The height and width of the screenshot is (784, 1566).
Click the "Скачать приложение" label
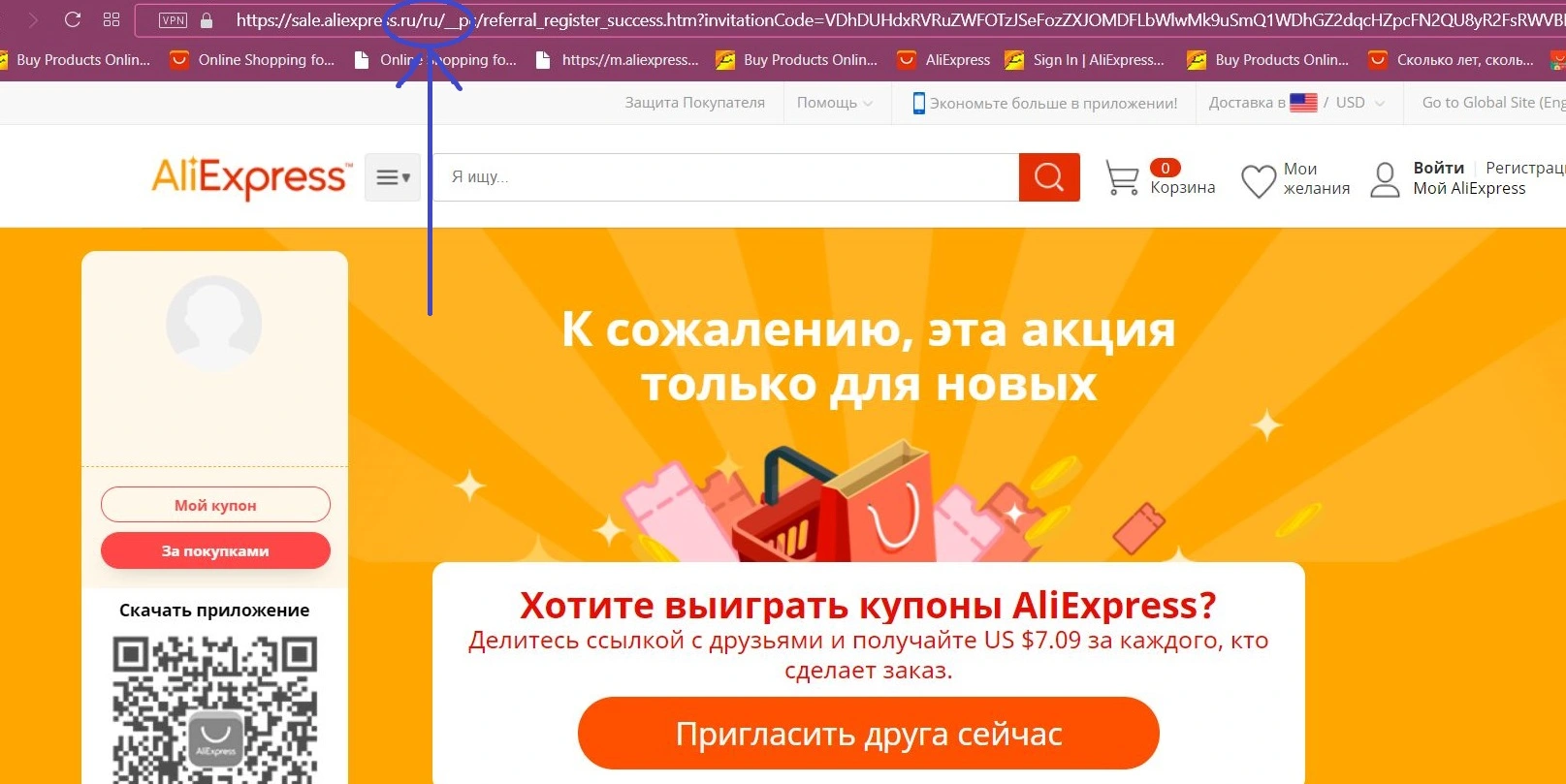pyautogui.click(x=214, y=611)
